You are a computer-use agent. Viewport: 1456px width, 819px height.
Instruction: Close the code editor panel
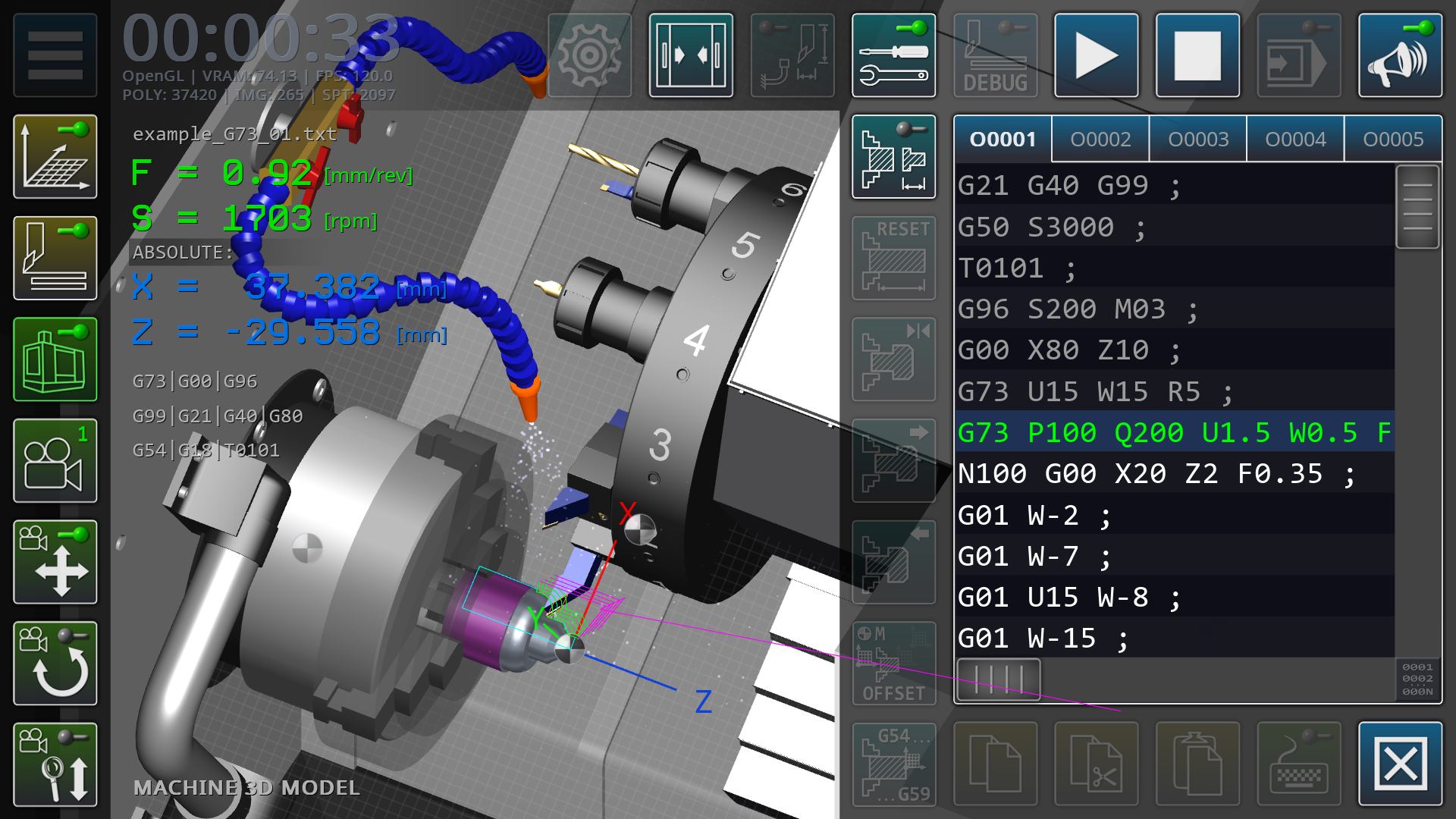1400,764
